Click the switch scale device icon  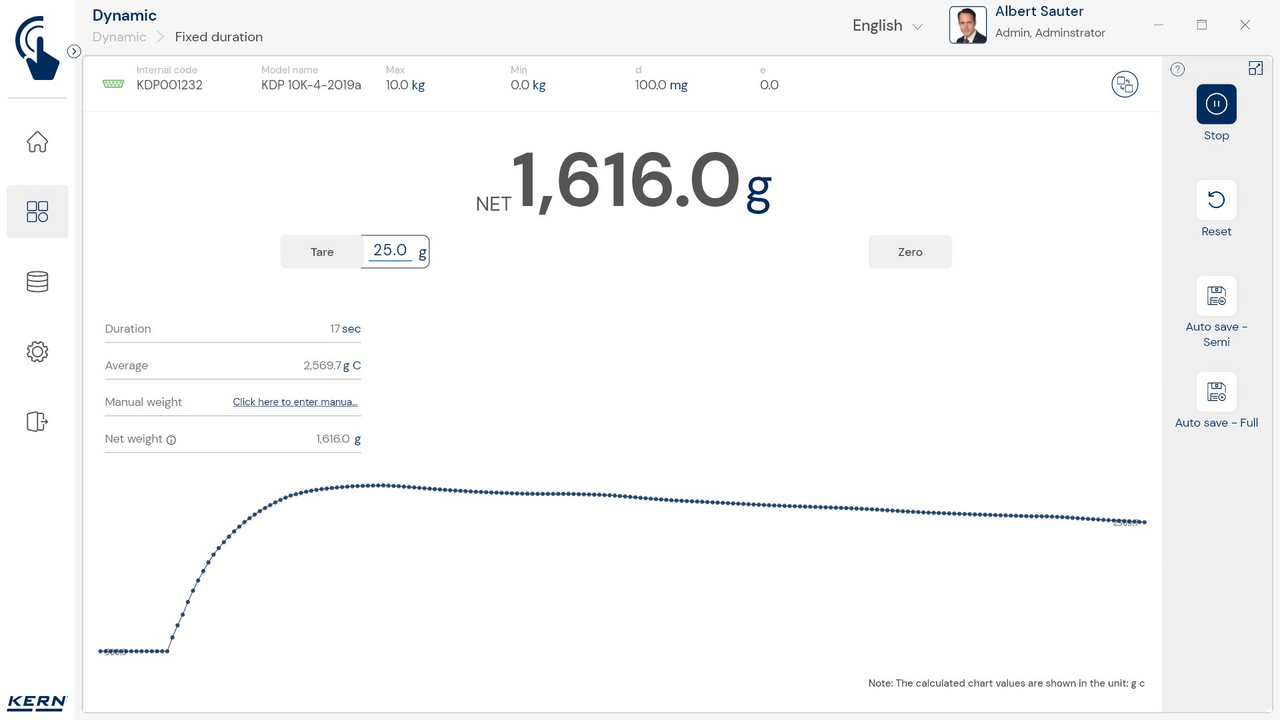coord(1125,84)
